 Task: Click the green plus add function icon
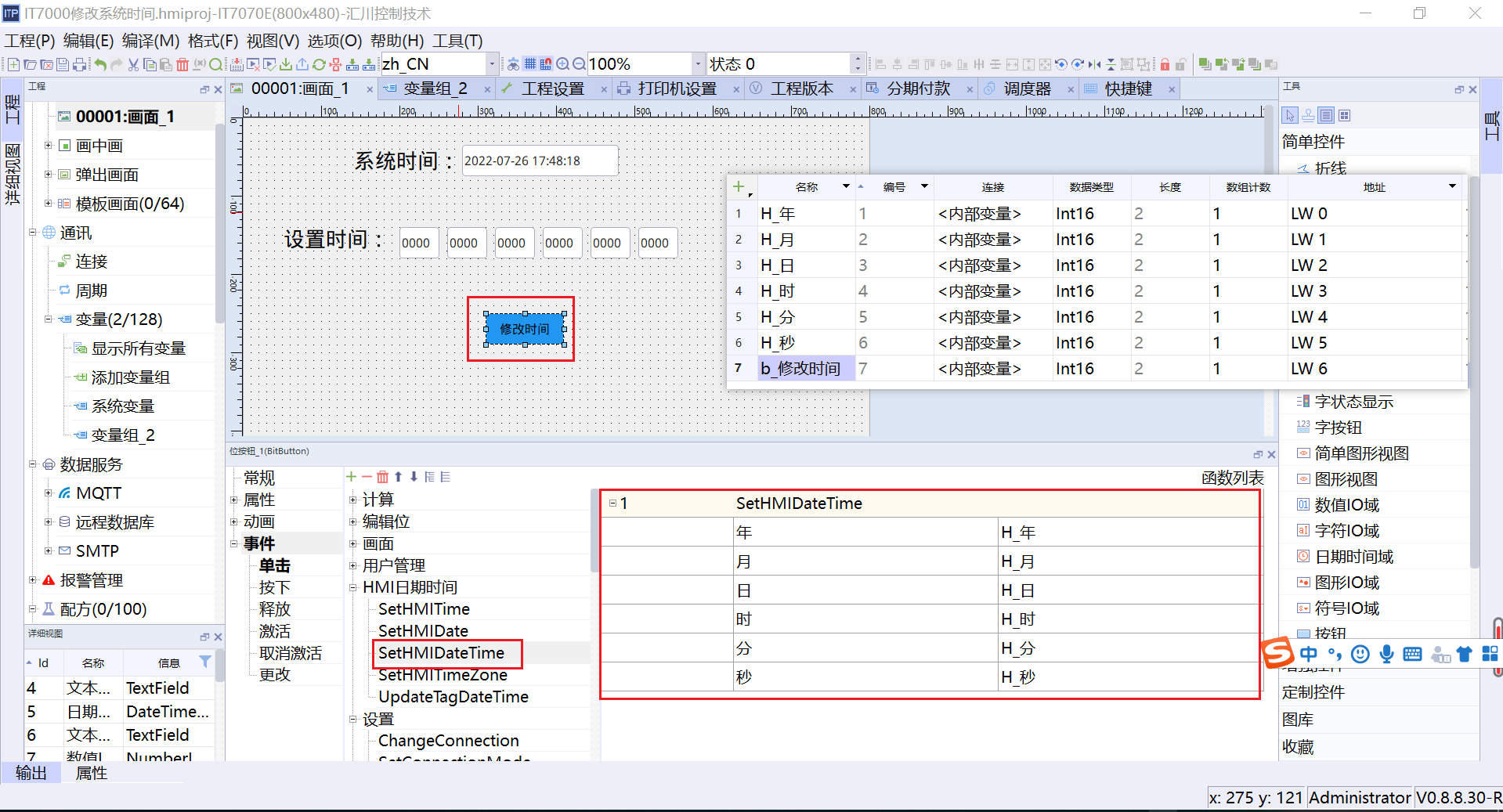(x=351, y=477)
